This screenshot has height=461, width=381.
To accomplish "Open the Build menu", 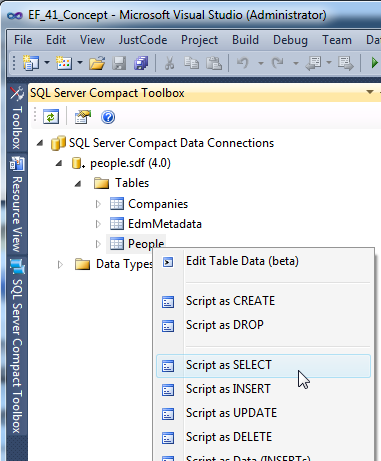I will pyautogui.click(x=245, y=40).
